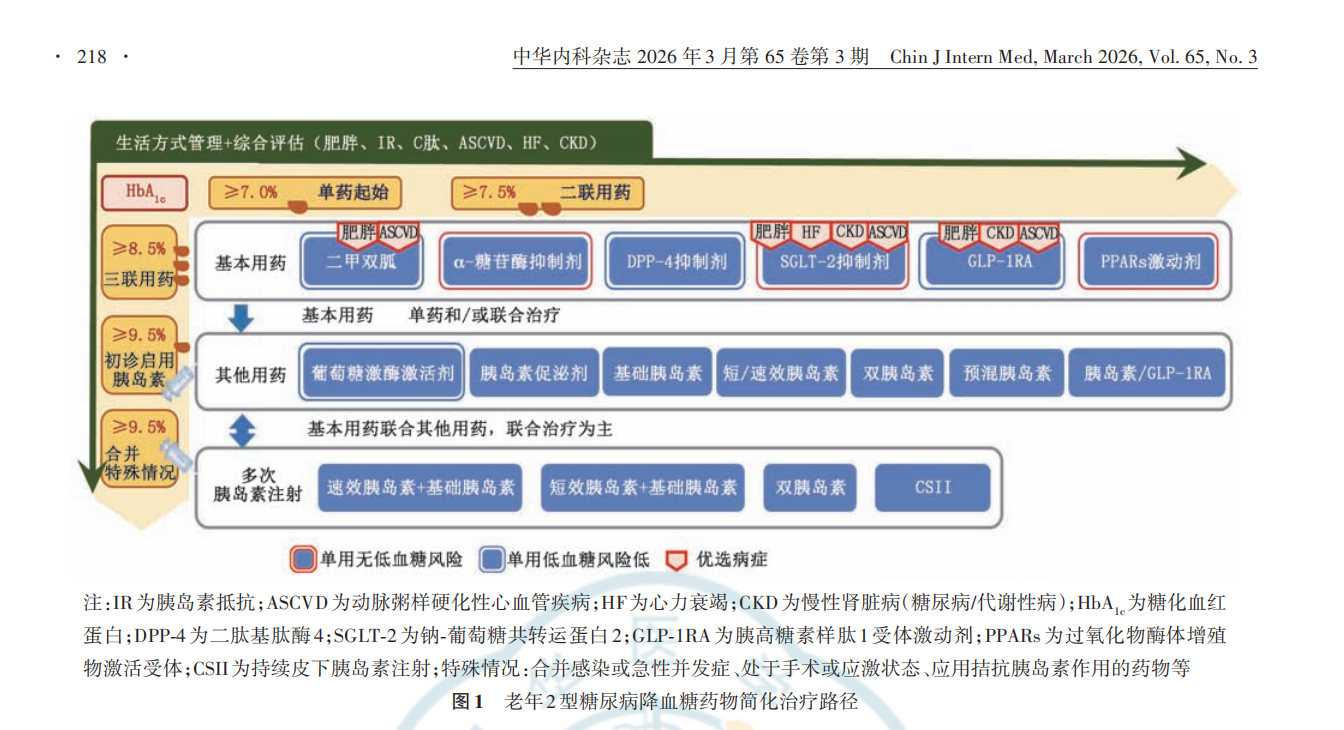Choose the DPP-4抑制剂 box
Viewport: 1344px width, 730px height.
pyautogui.click(x=676, y=263)
